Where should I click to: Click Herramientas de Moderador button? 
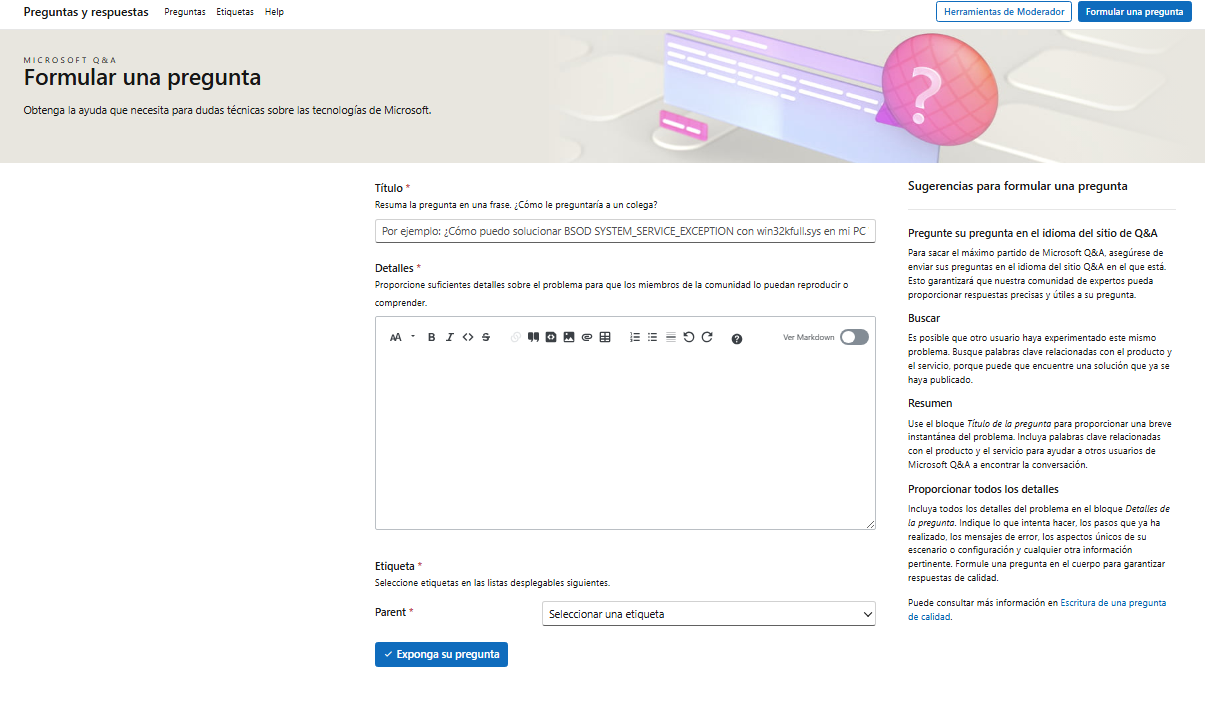coord(1004,12)
